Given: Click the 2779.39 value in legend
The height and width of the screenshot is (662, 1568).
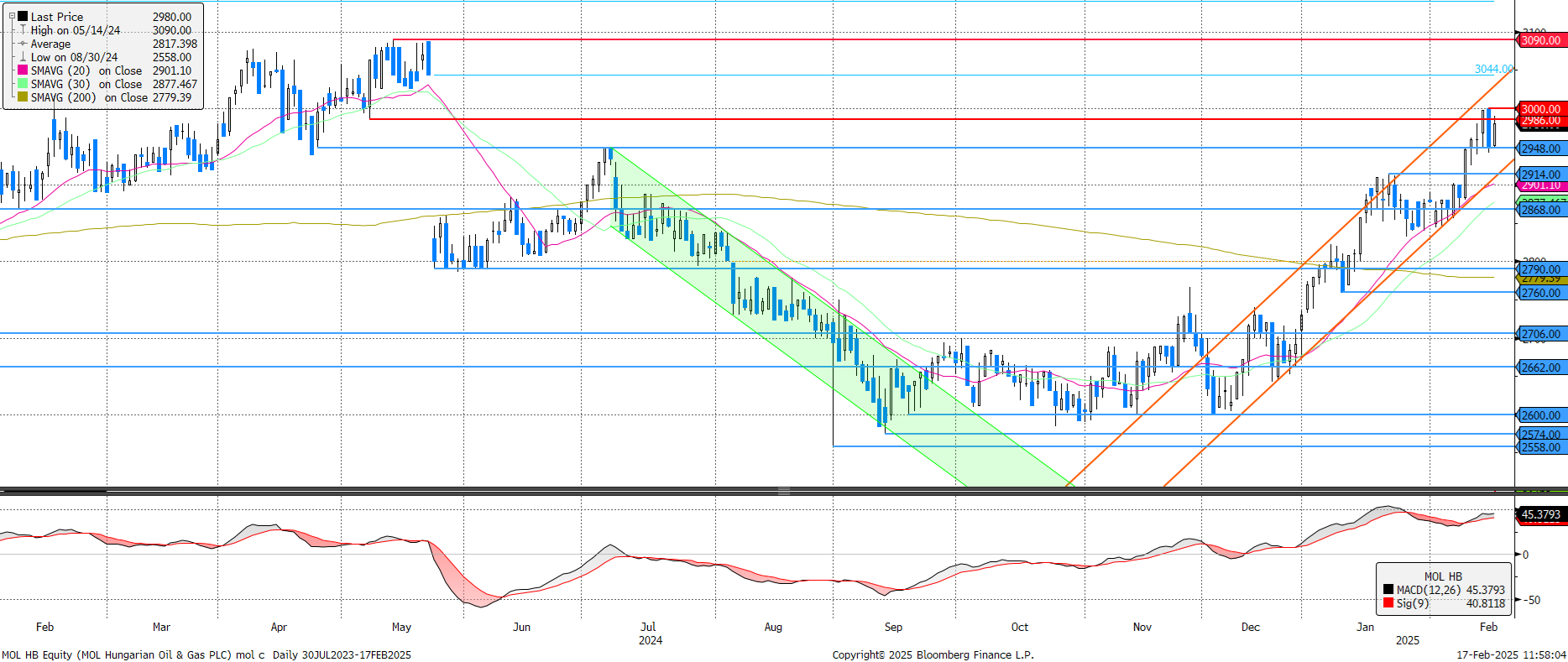Looking at the screenshot, I should tap(172, 97).
